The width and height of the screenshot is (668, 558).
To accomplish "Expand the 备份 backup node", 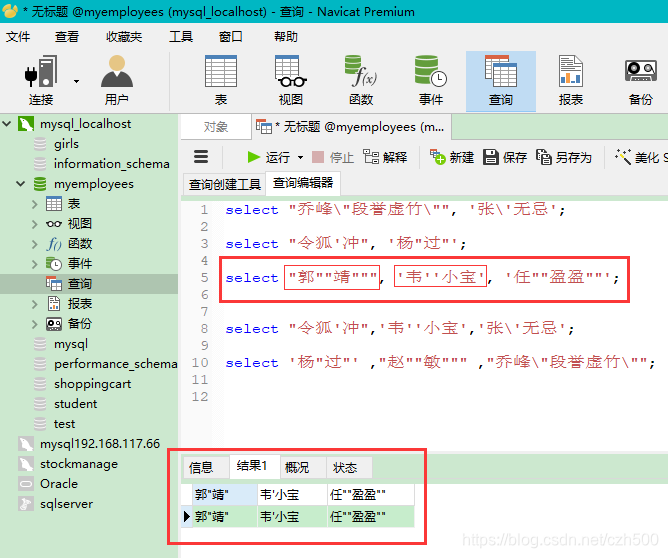I will pyautogui.click(x=35, y=324).
